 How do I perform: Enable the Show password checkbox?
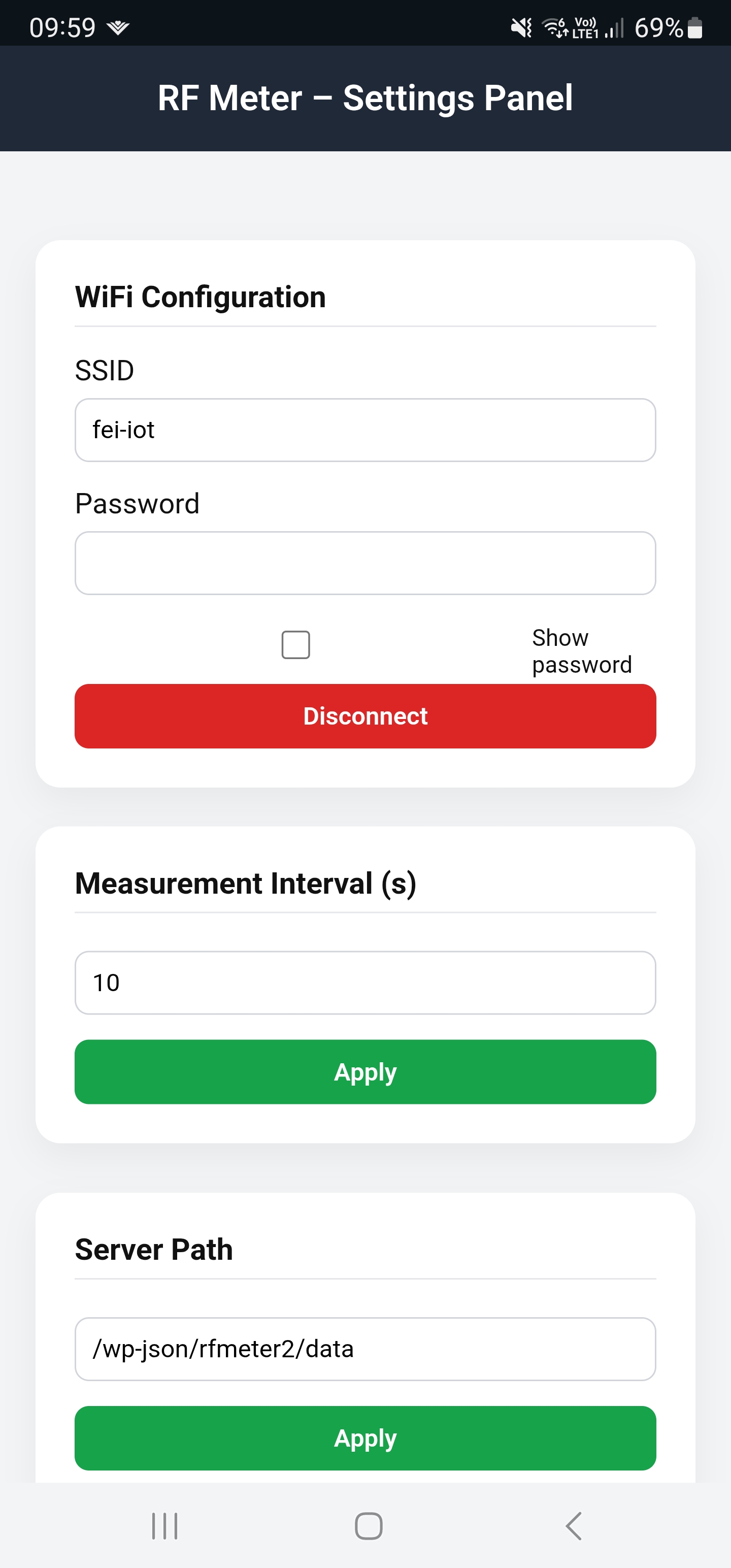point(296,644)
